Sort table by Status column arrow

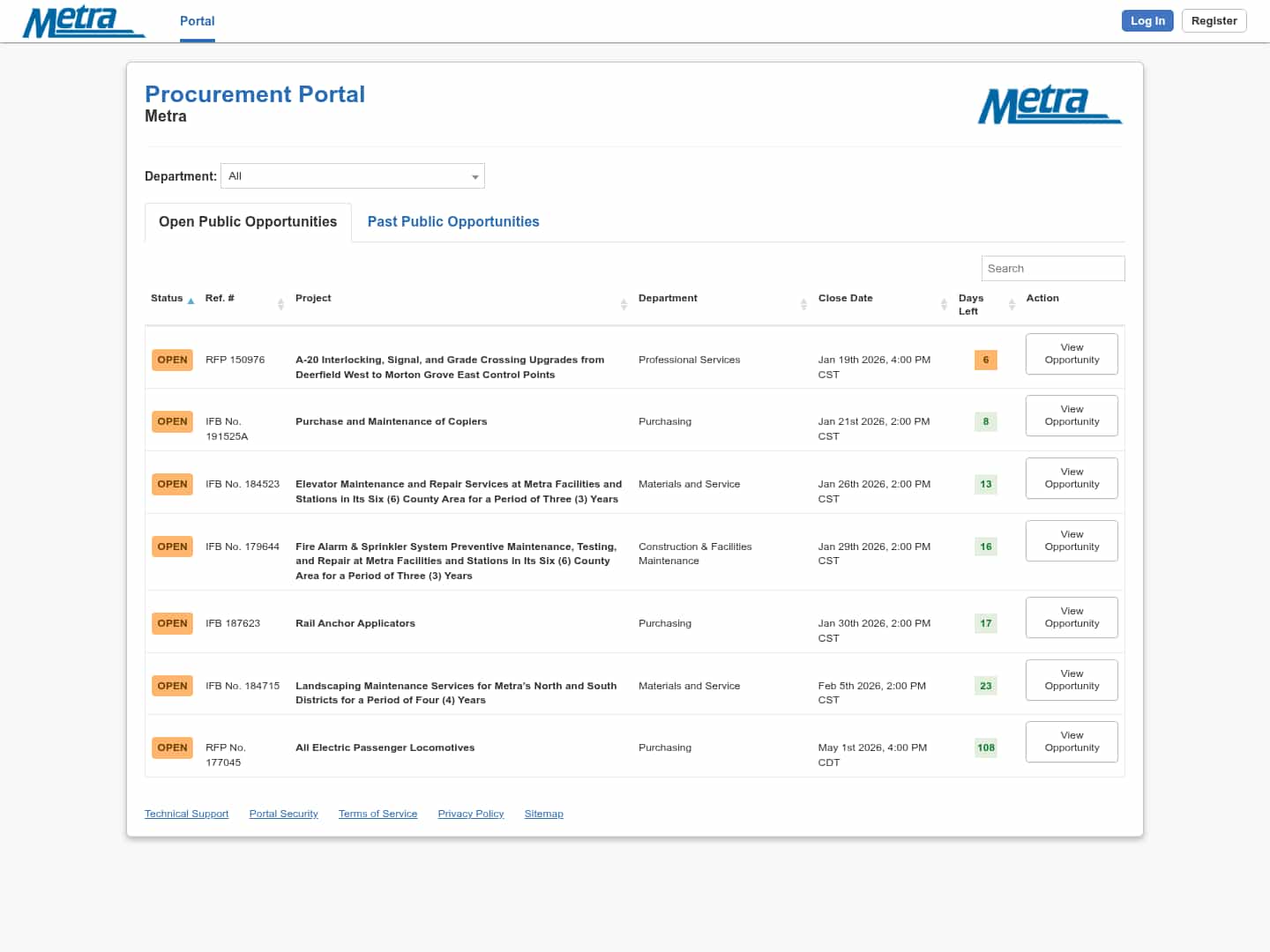[190, 301]
